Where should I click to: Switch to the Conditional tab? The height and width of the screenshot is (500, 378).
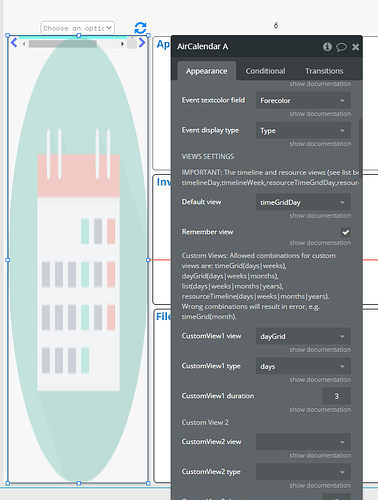click(x=265, y=71)
